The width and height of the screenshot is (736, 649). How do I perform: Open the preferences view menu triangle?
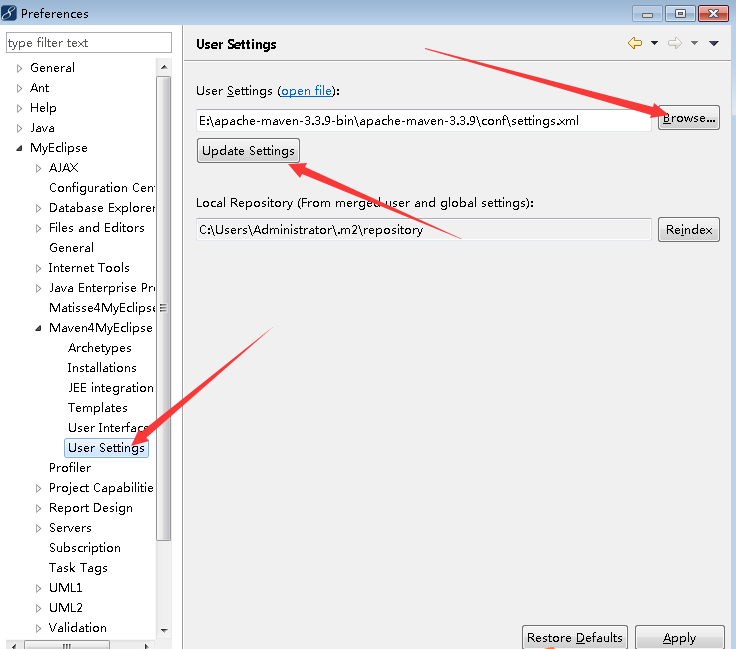[x=714, y=43]
